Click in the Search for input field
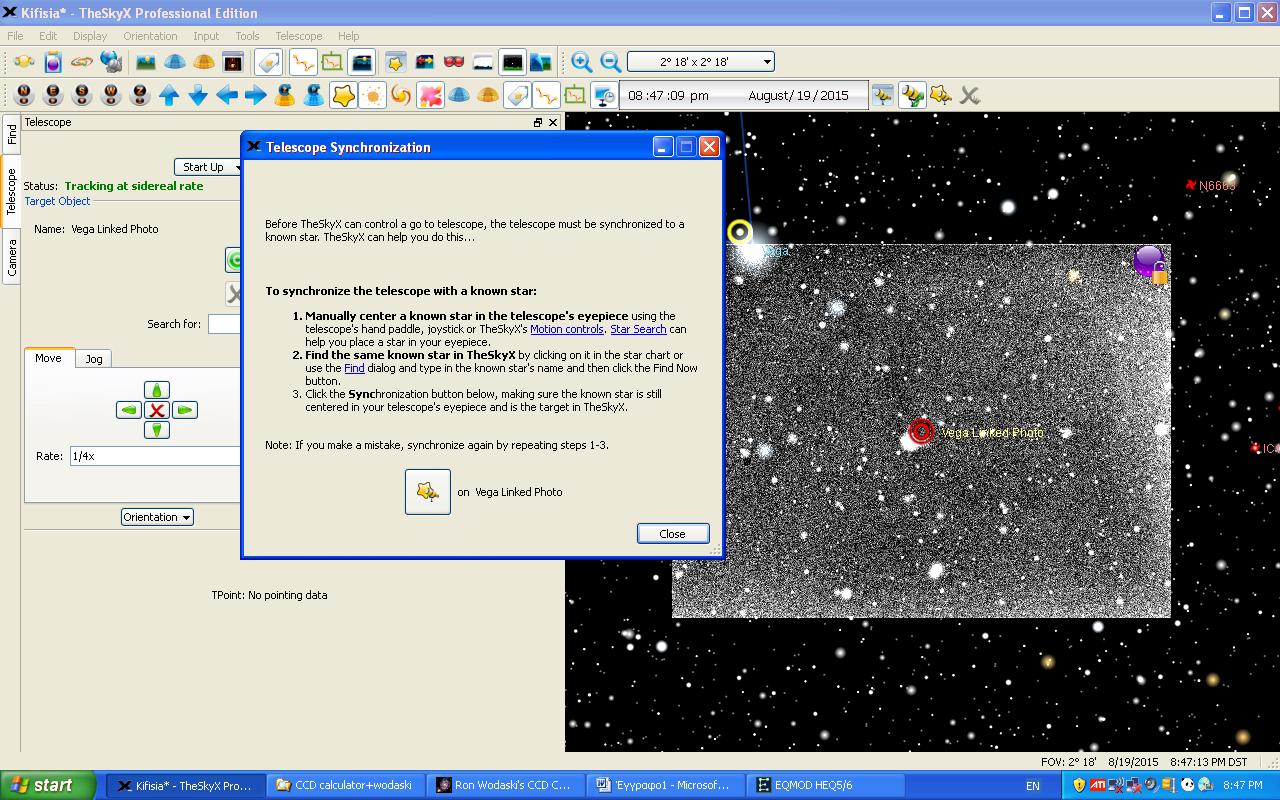Viewport: 1280px width, 800px height. (224, 324)
